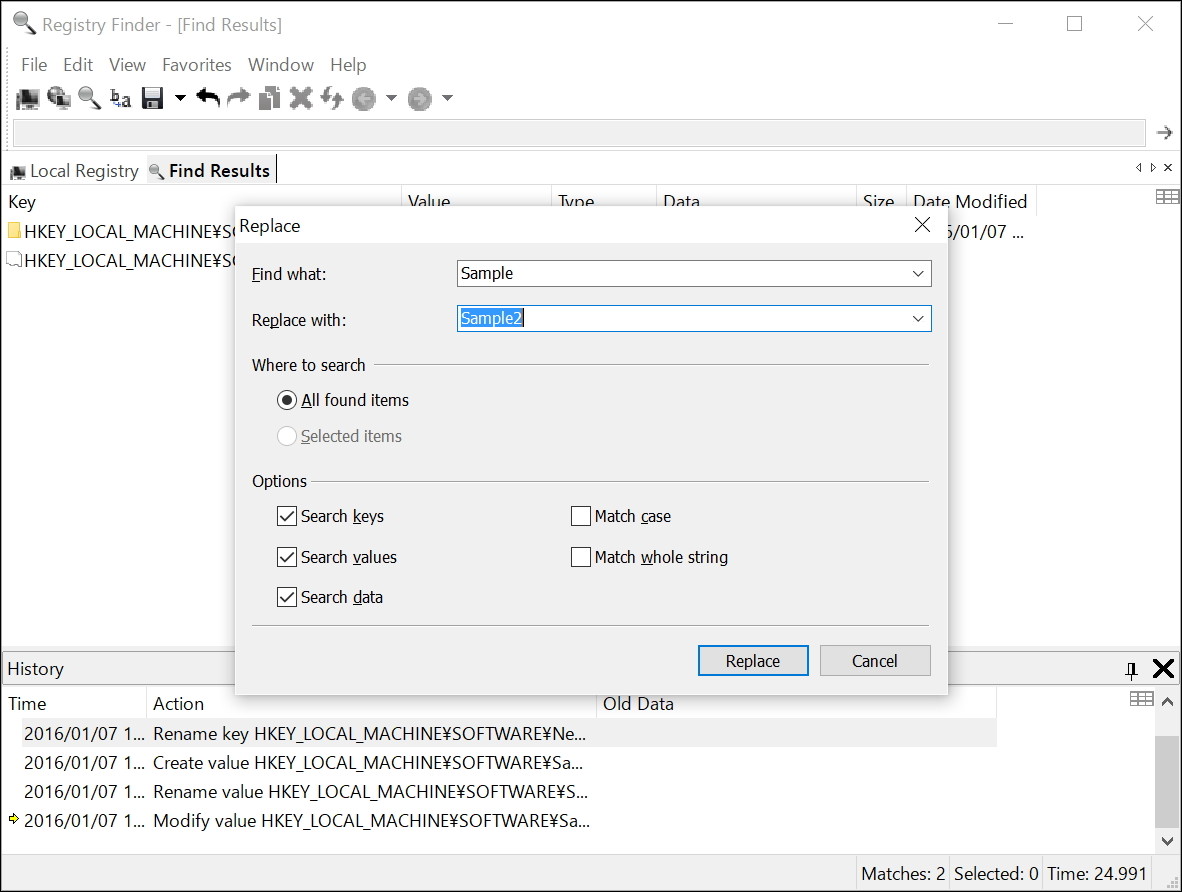Open the Forward history dropdown arrow
The width and height of the screenshot is (1182, 892).
point(447,98)
